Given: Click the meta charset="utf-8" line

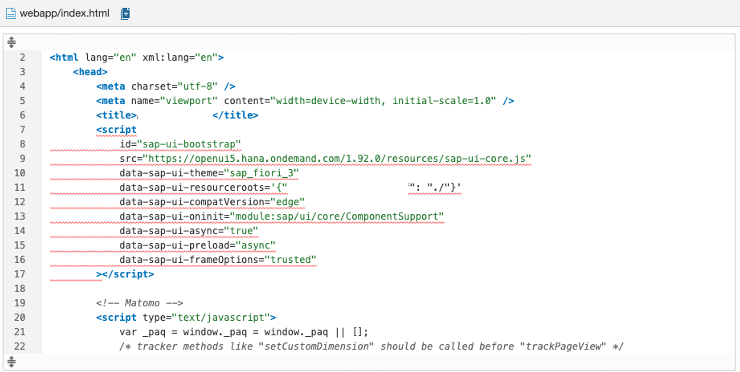Looking at the screenshot, I should coord(166,86).
